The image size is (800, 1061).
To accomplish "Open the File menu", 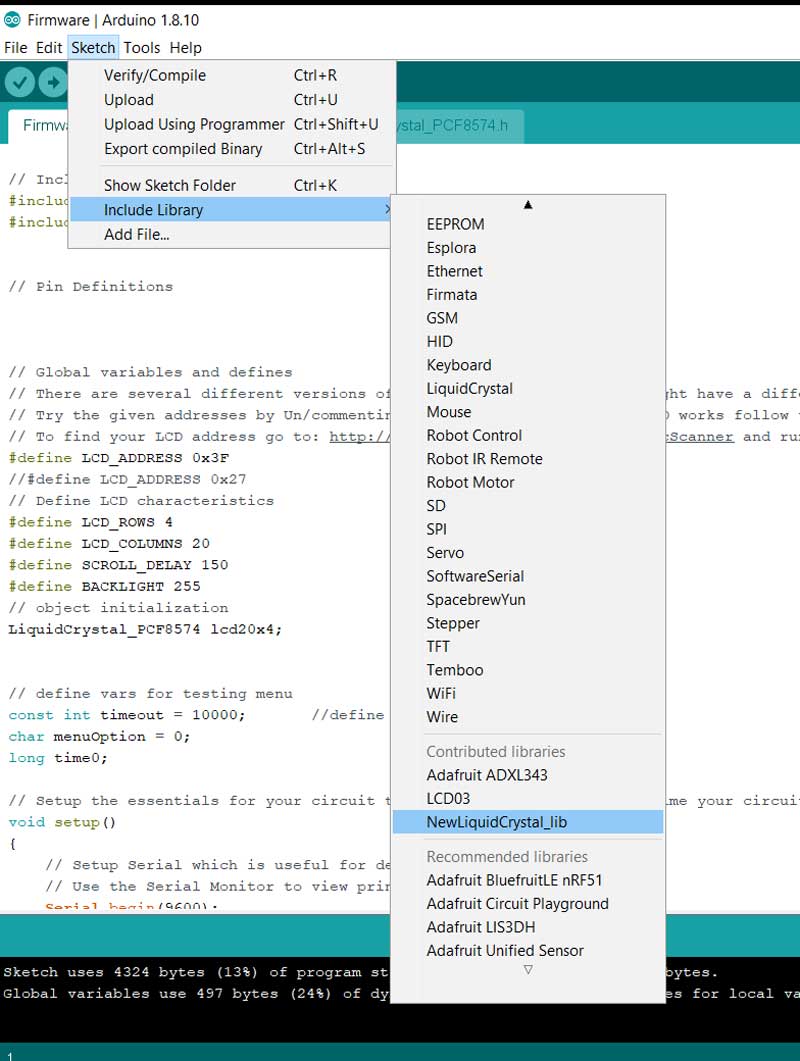I will coord(16,48).
